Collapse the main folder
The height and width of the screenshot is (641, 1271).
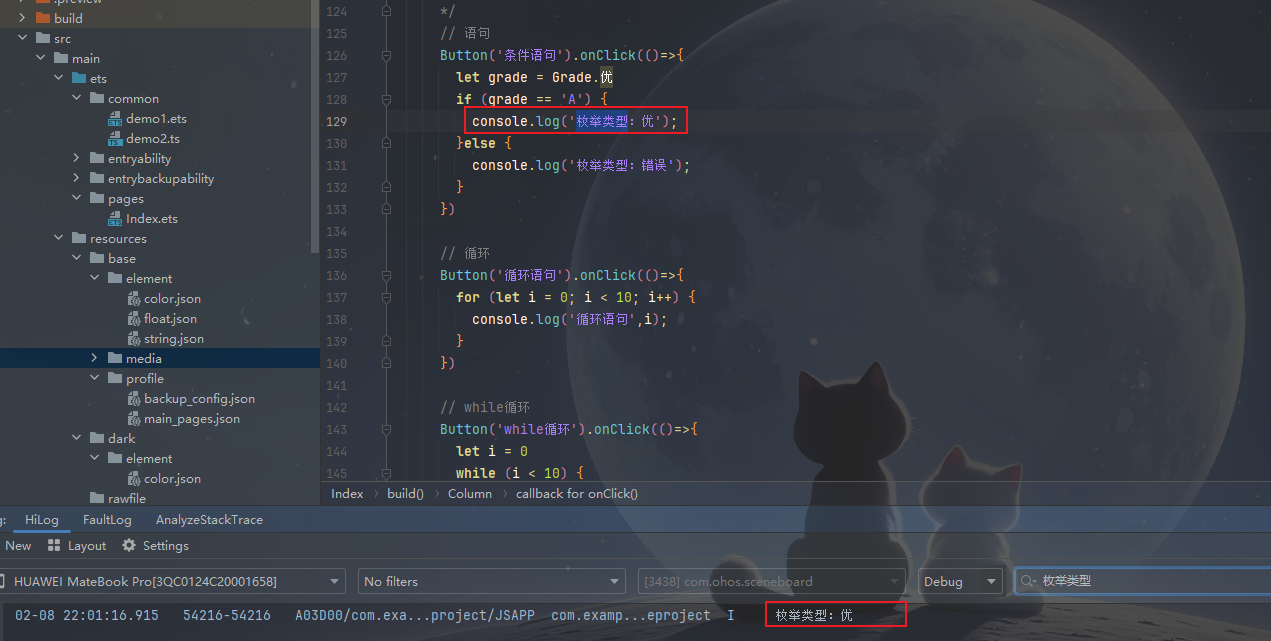[41, 58]
